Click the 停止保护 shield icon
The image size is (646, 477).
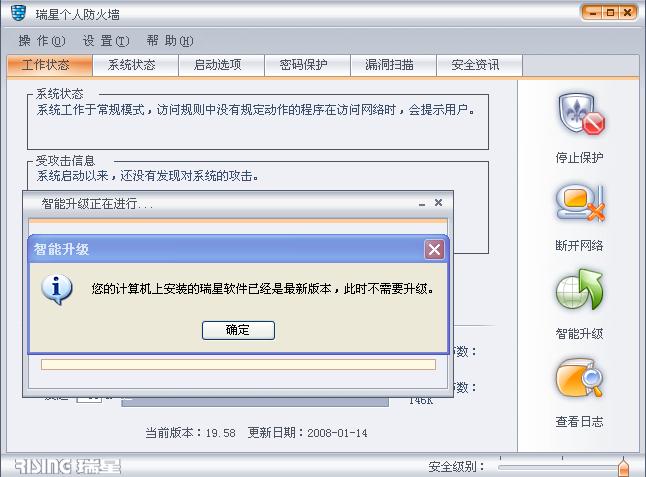581,114
